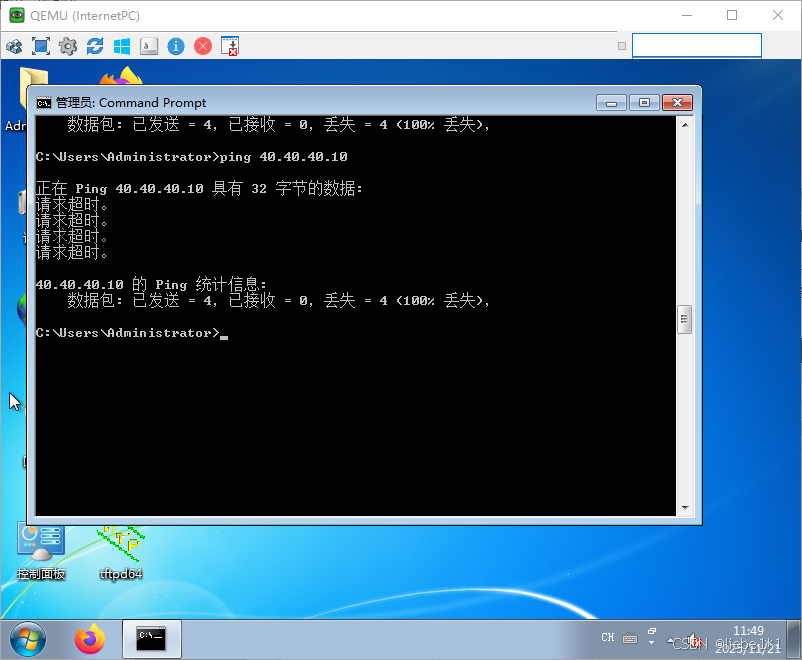This screenshot has width=802, height=660.
Task: Click the QEMU title bar app icon
Action: [x=16, y=15]
